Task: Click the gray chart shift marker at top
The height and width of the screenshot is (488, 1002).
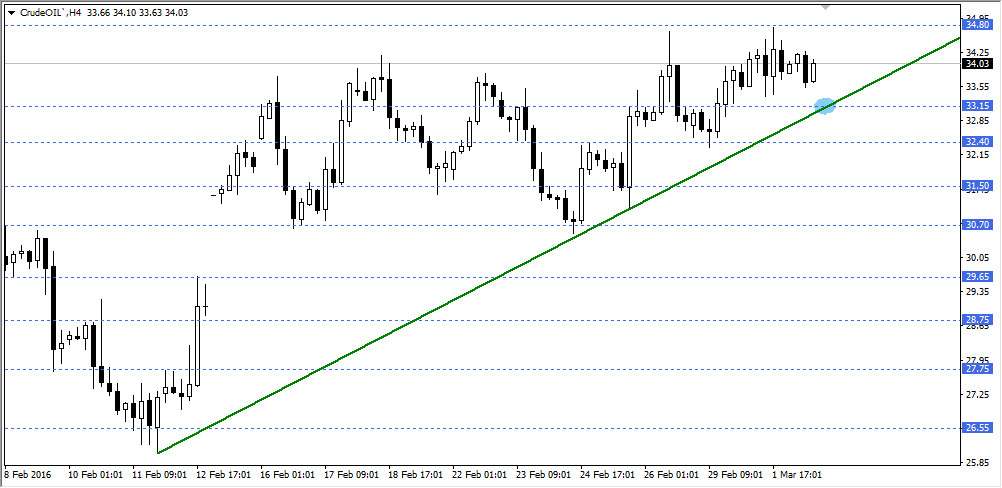Action: 824,6
